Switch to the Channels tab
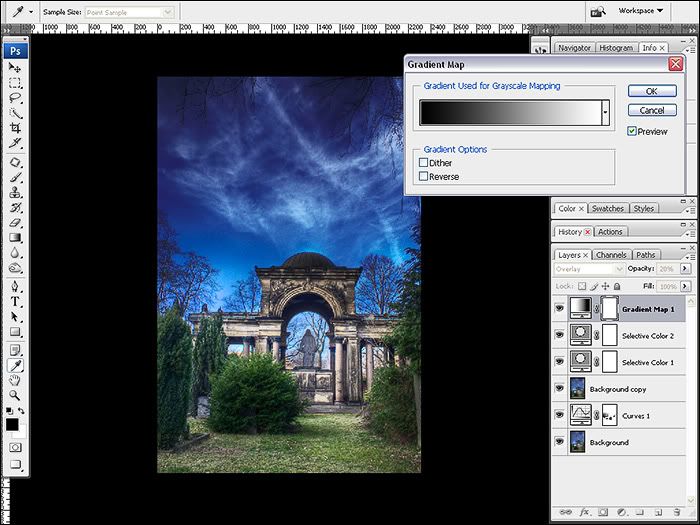Viewport: 700px width, 525px height. pyautogui.click(x=611, y=255)
